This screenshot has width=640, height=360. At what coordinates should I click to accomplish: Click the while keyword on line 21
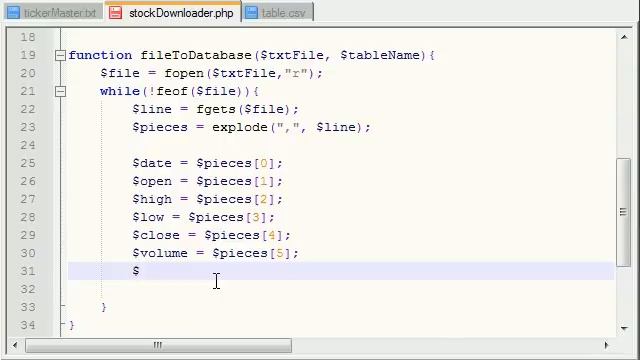pyautogui.click(x=120, y=91)
